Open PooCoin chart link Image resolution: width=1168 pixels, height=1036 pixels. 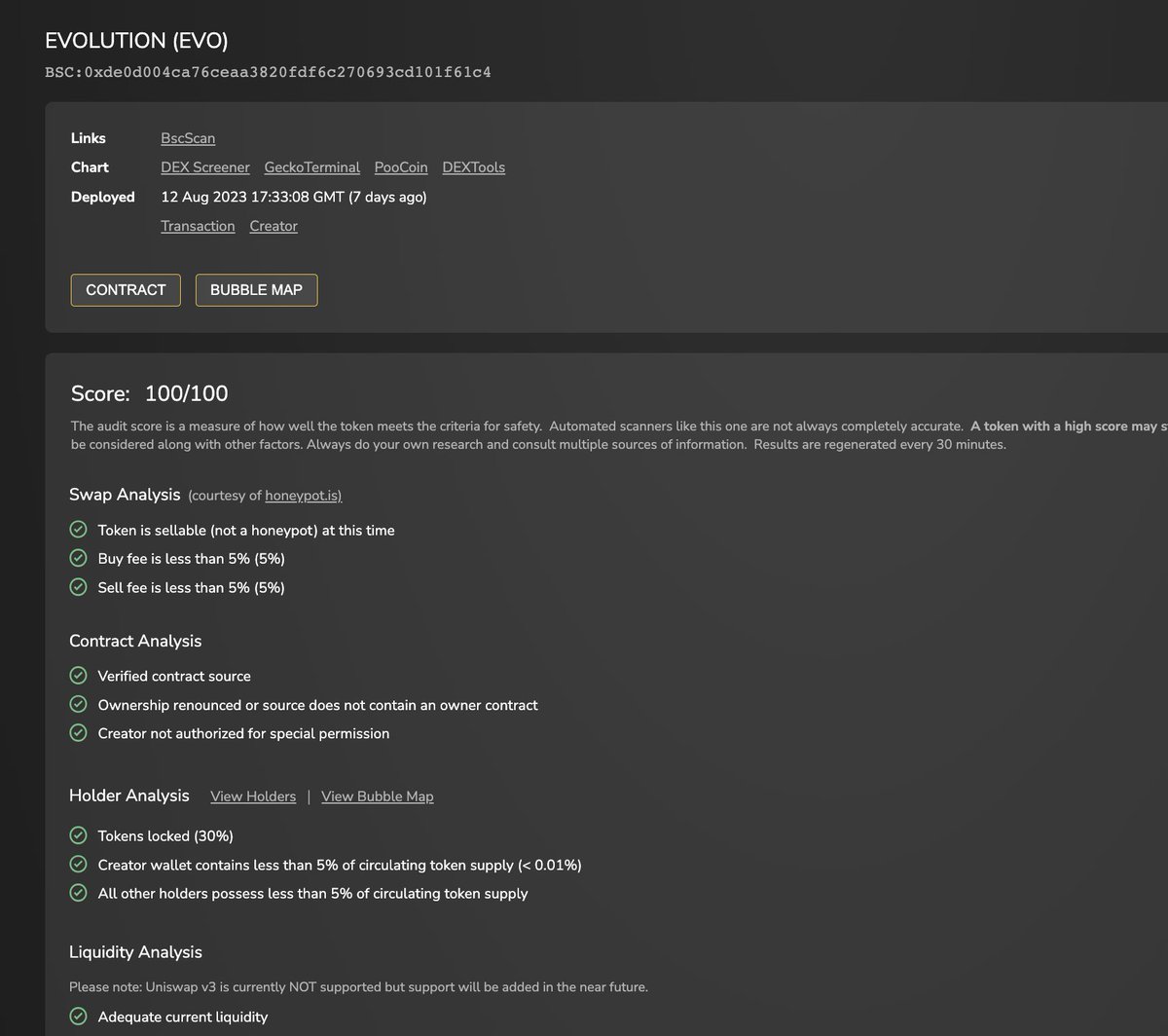[x=401, y=167]
